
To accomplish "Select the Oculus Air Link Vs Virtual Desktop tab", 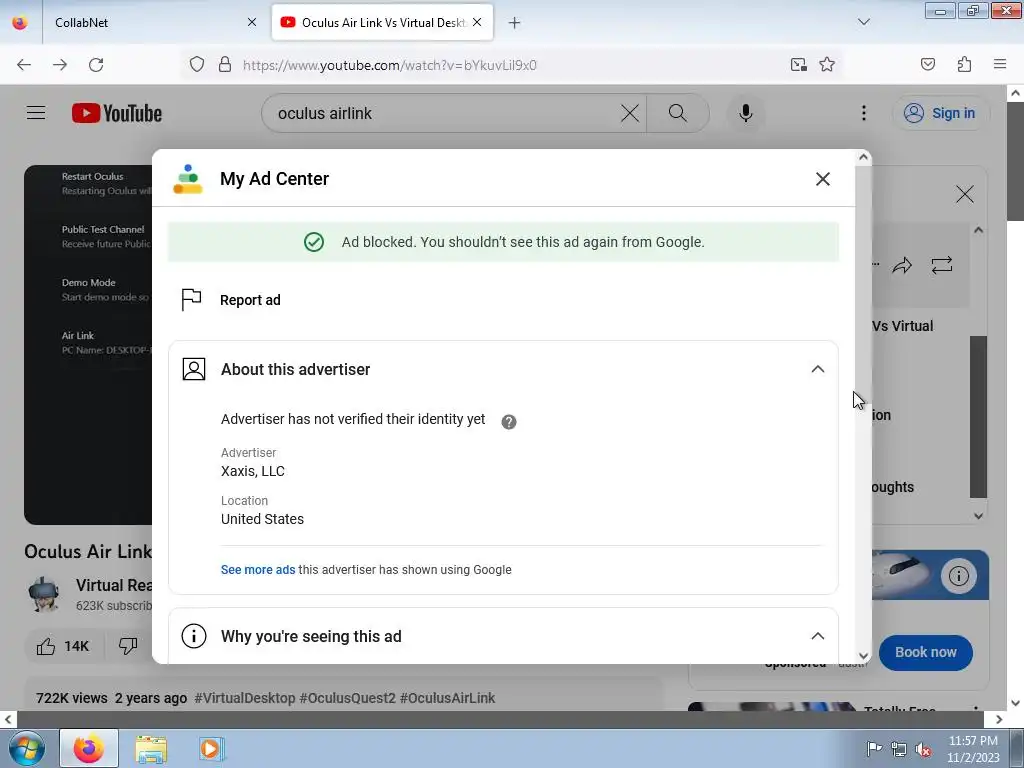I will (383, 22).
